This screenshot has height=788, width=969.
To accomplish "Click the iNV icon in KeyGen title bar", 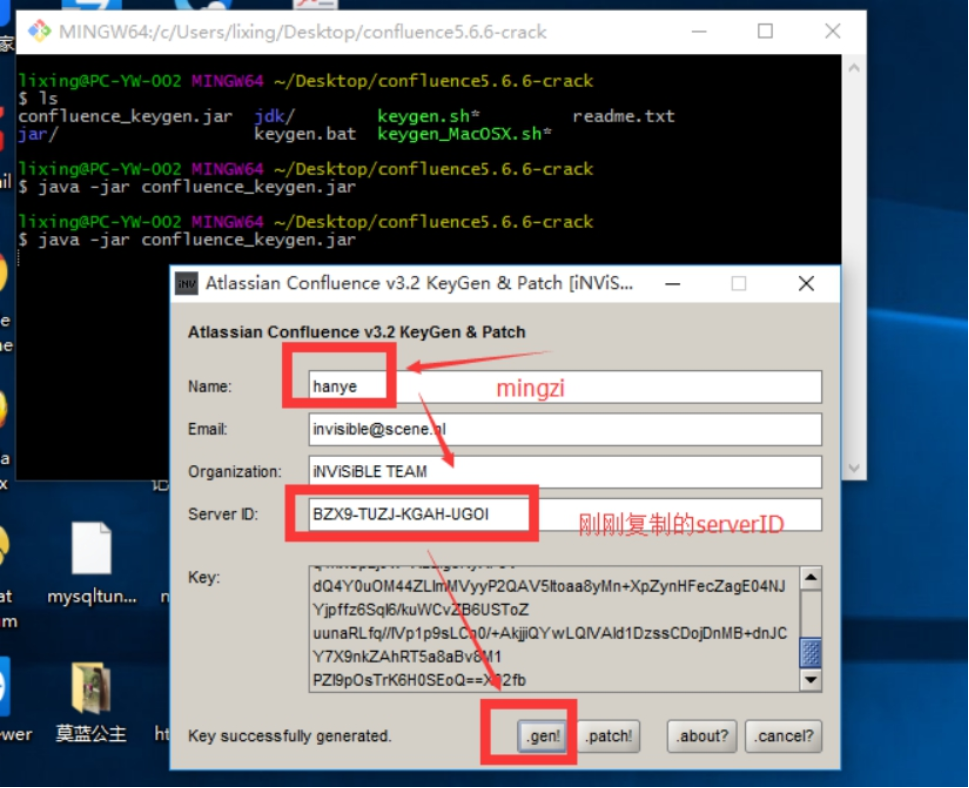I will [187, 284].
